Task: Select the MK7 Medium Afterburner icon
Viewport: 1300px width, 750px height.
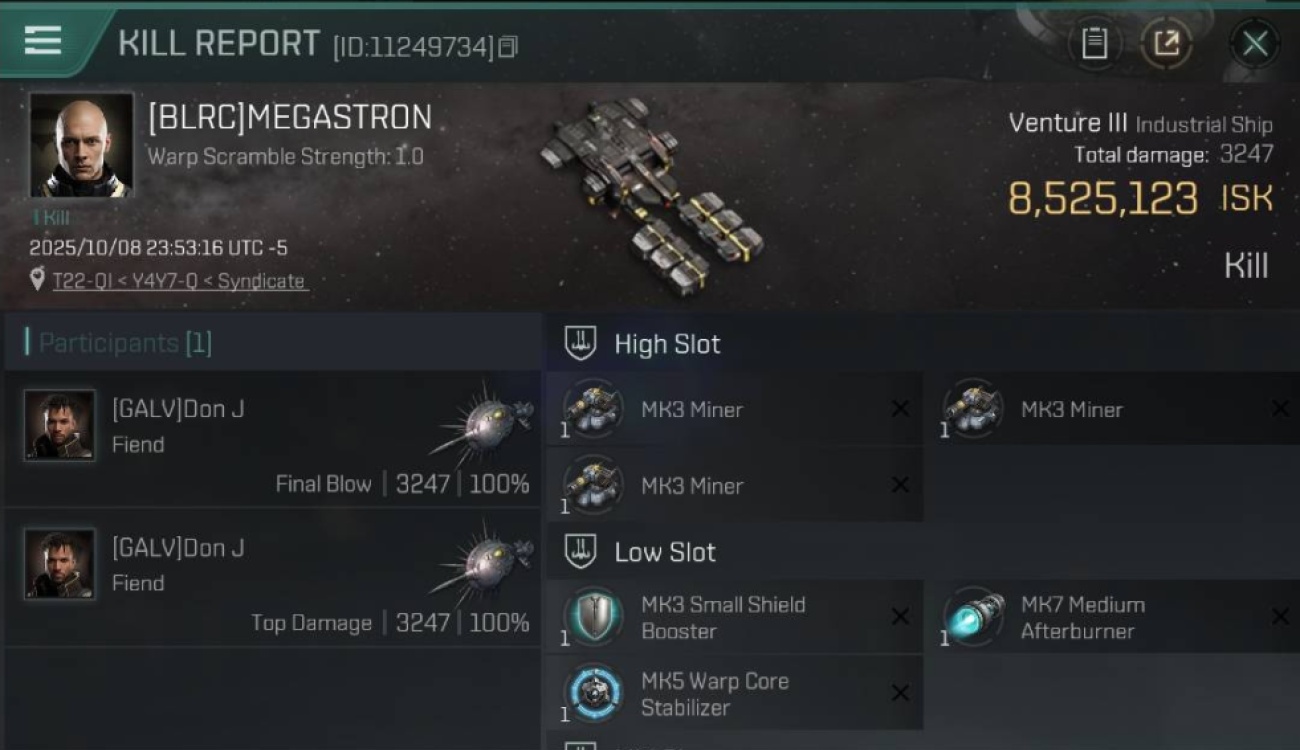Action: tap(974, 617)
